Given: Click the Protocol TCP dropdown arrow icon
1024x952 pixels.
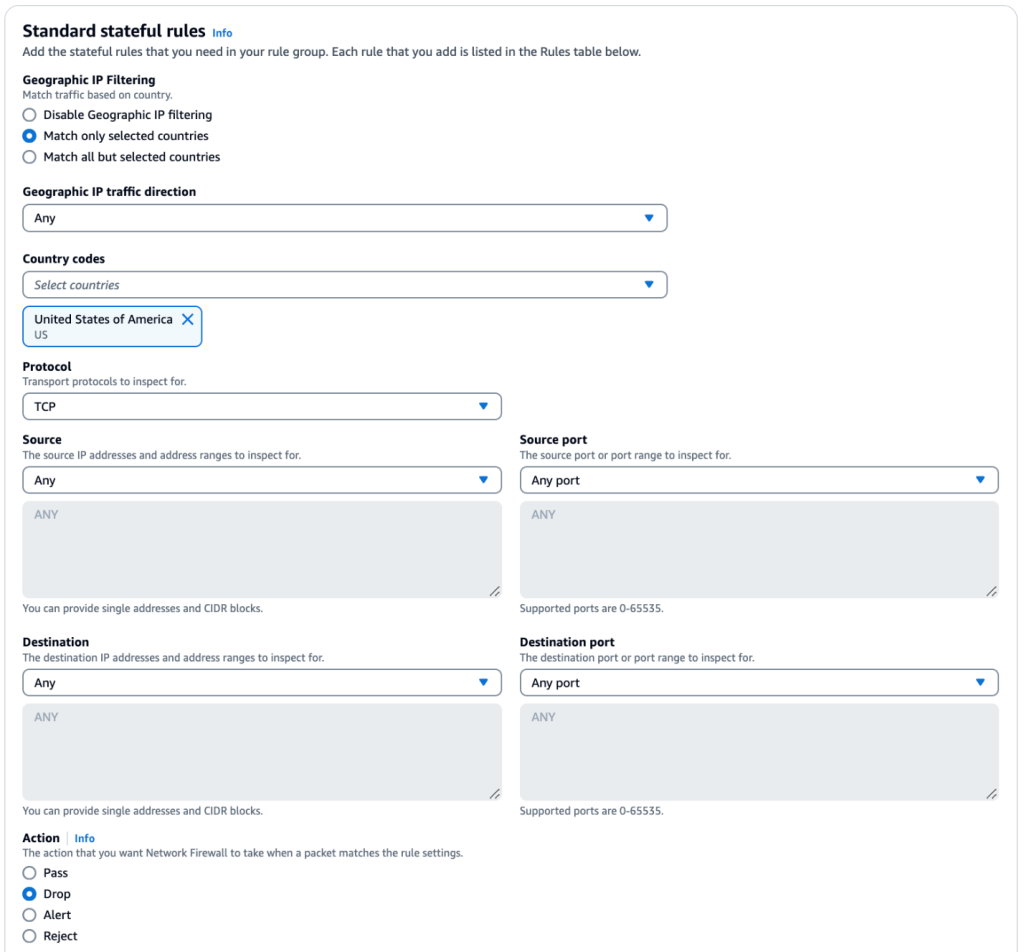Looking at the screenshot, I should pos(483,406).
